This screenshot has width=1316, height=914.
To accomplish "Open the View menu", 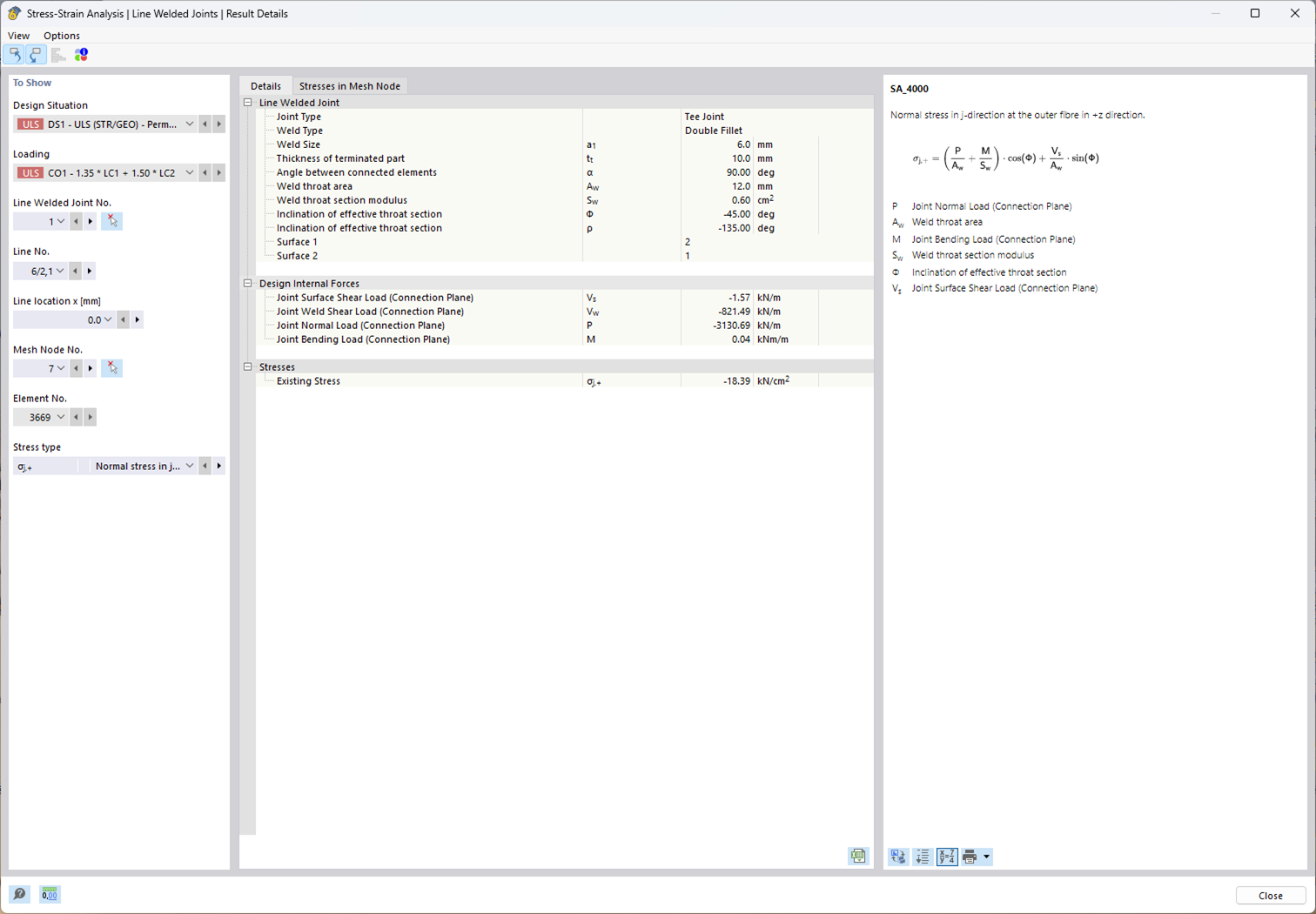I will tap(18, 36).
